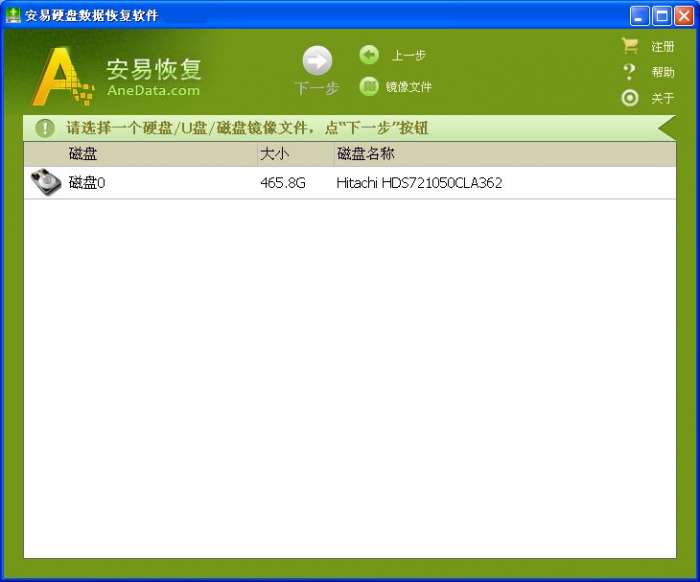Open 注册 registration
This screenshot has width=700, height=582.
coord(662,46)
